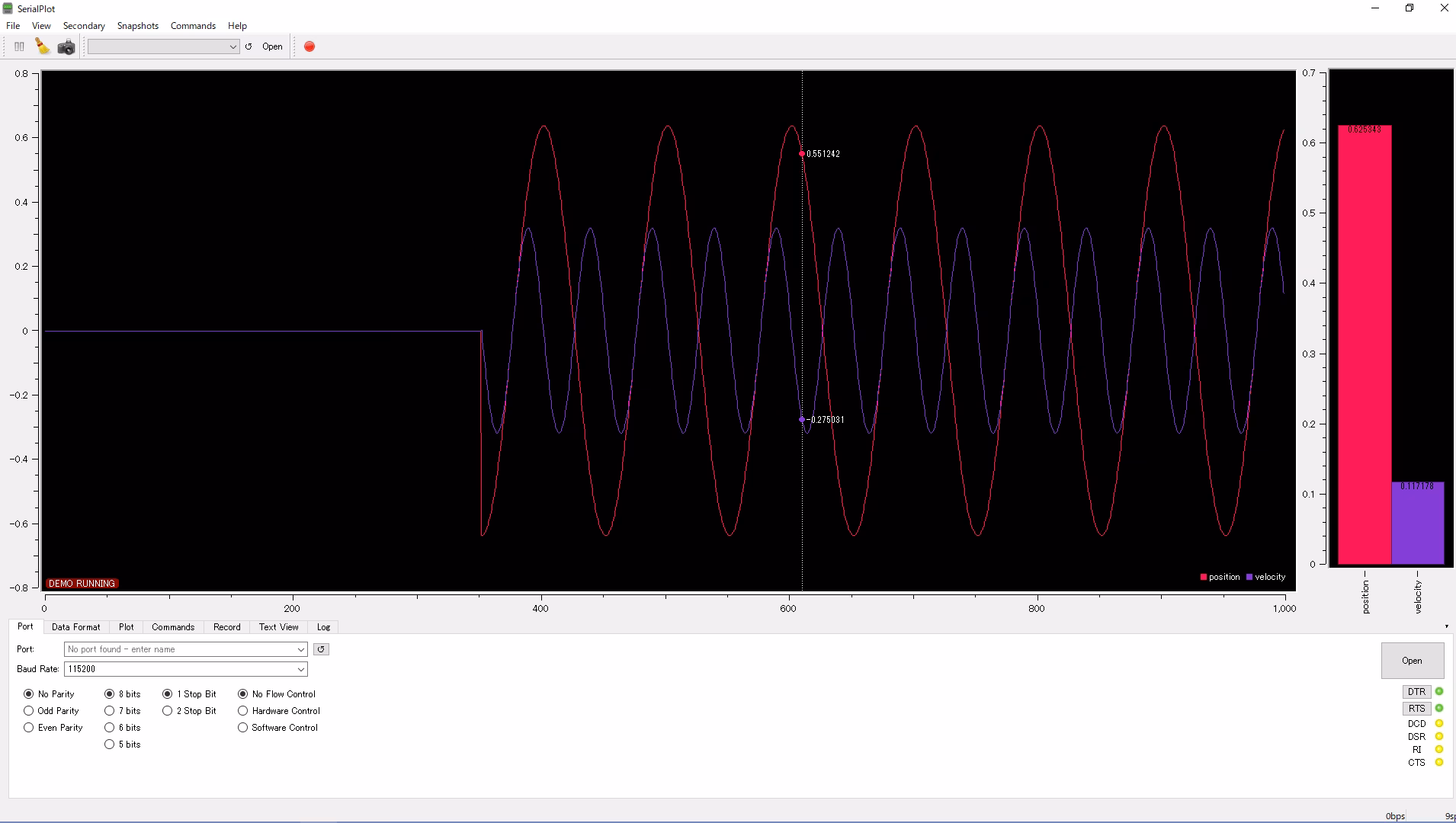Open the Secondary menu
1456x823 pixels.
[x=83, y=25]
